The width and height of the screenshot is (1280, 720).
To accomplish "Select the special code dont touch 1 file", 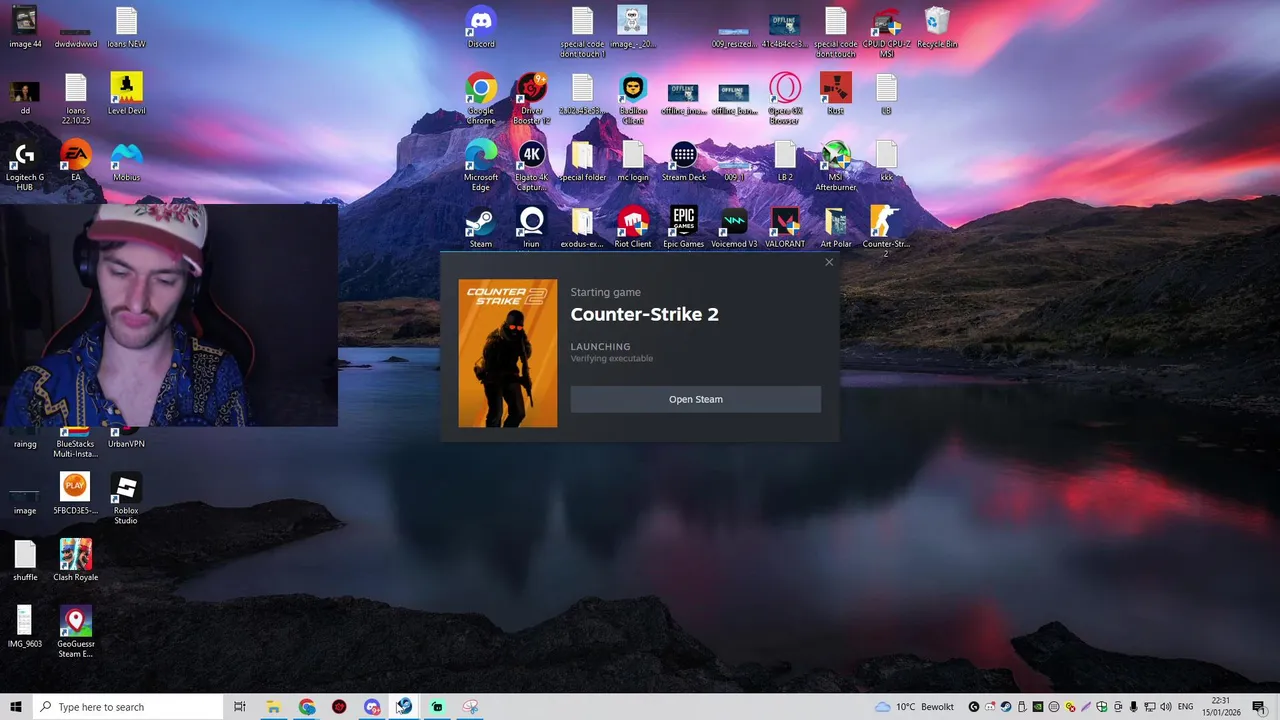I will [x=582, y=32].
